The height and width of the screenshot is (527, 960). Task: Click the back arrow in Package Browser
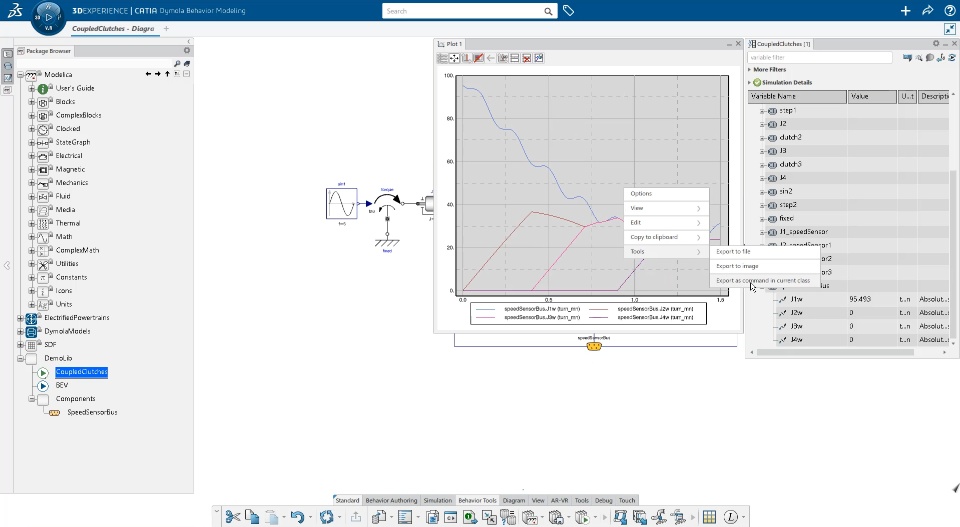[148, 74]
